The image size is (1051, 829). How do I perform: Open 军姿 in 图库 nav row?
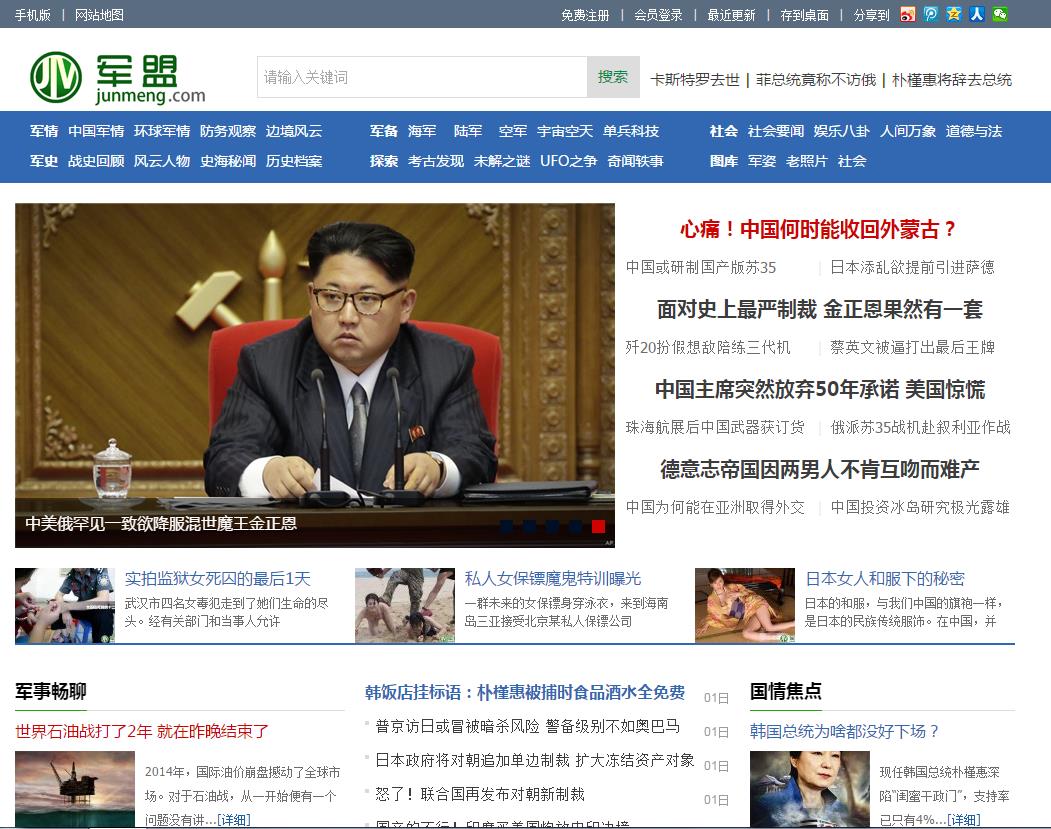[x=762, y=162]
